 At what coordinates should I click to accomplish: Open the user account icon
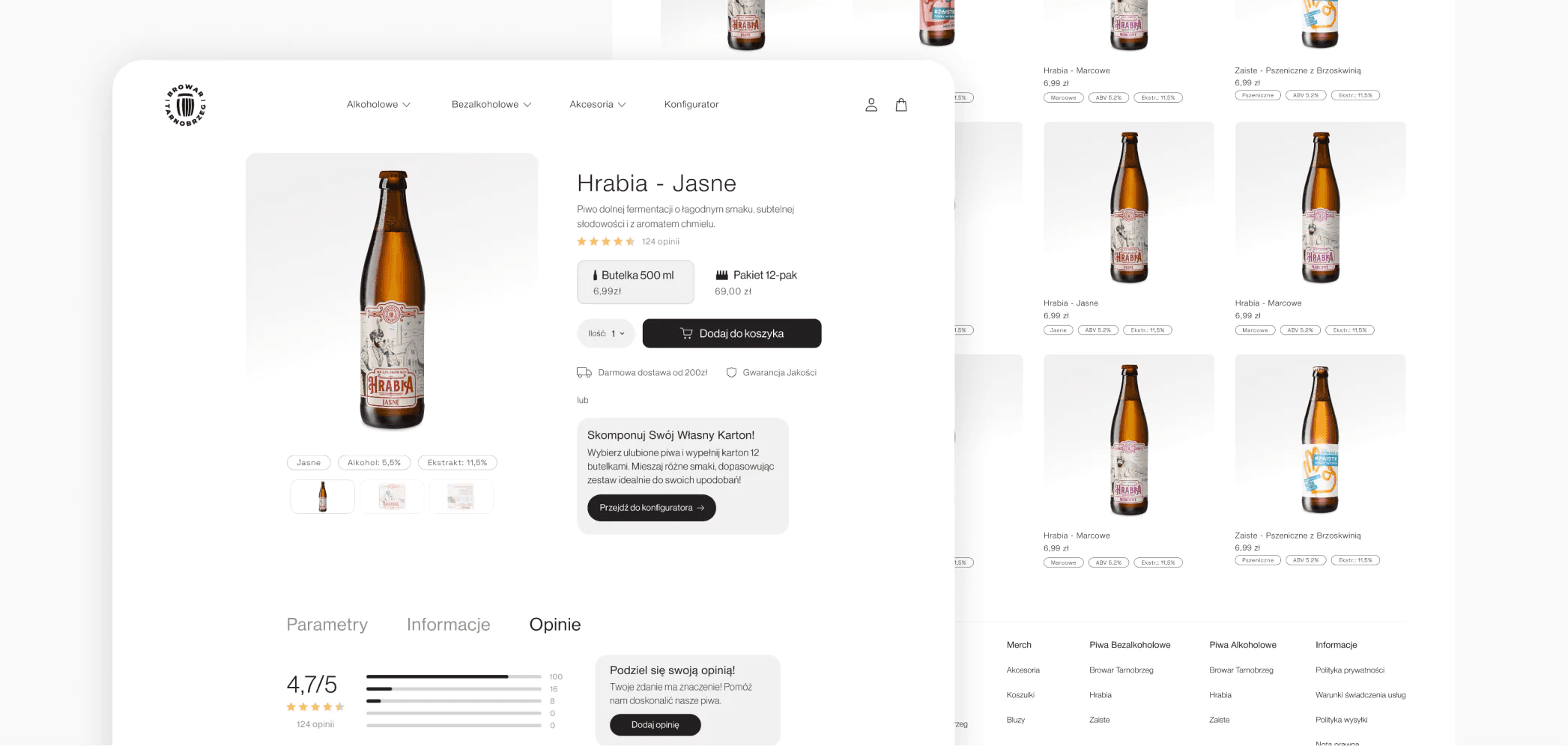pos(871,105)
